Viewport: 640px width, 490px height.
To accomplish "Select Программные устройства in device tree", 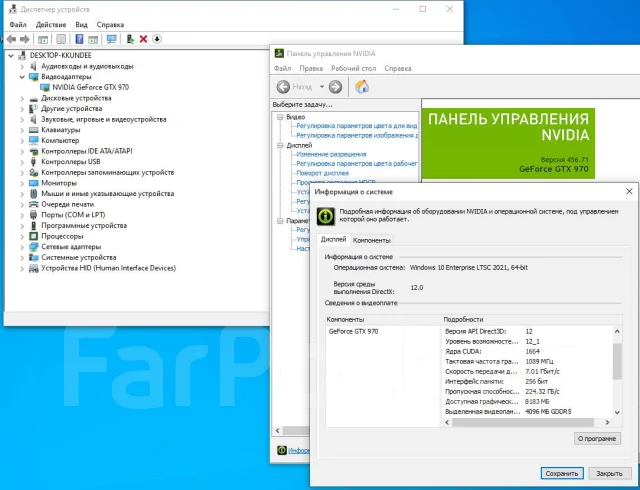I will (84, 225).
